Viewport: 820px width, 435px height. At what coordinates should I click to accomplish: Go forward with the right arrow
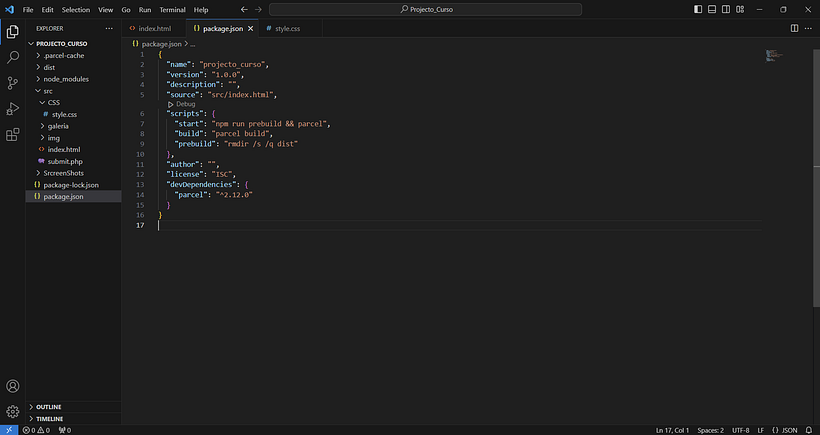[258, 9]
